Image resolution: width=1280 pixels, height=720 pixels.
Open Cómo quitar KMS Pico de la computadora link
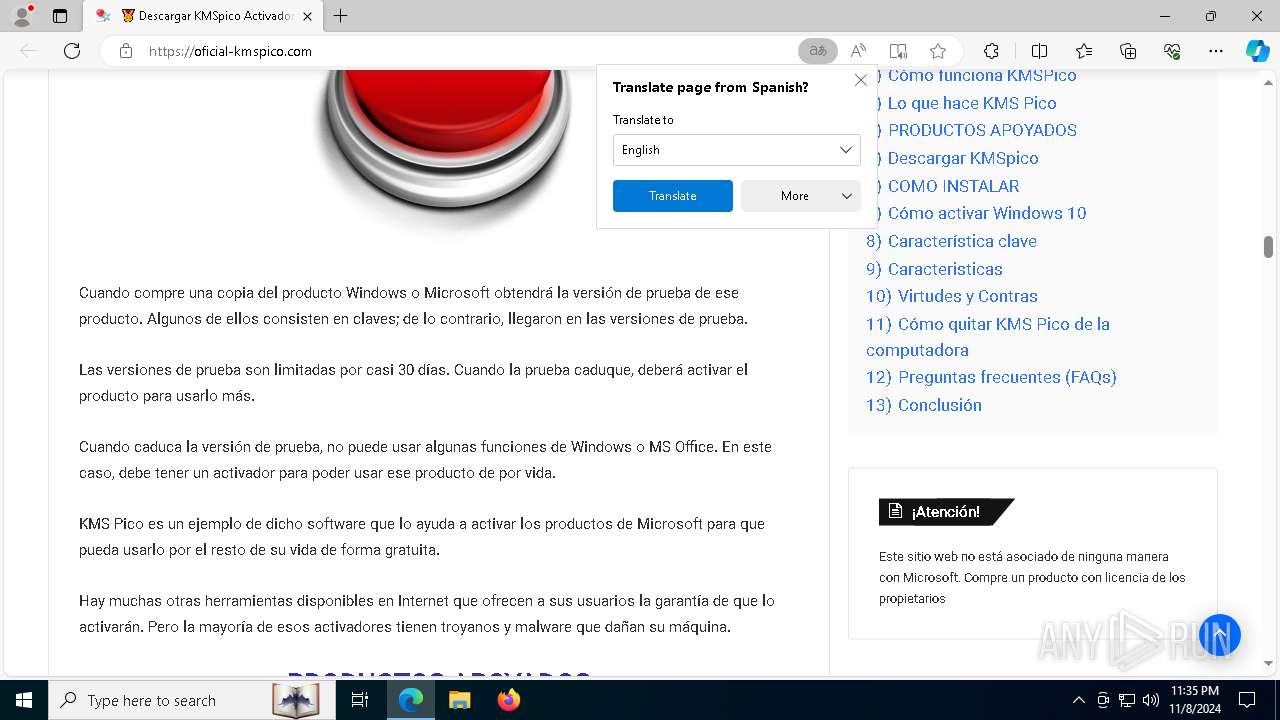click(x=988, y=337)
